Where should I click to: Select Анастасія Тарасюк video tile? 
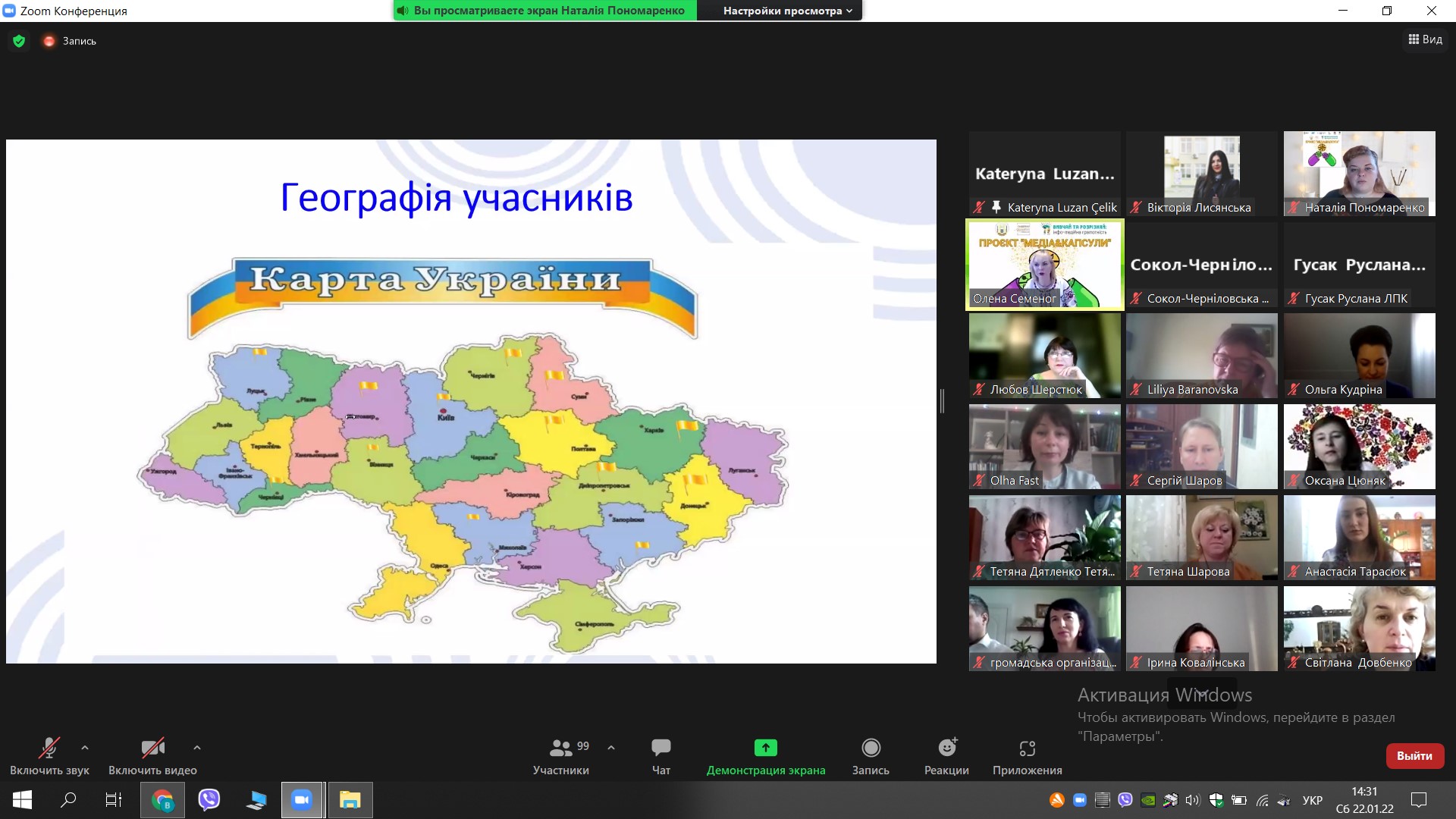[1360, 538]
